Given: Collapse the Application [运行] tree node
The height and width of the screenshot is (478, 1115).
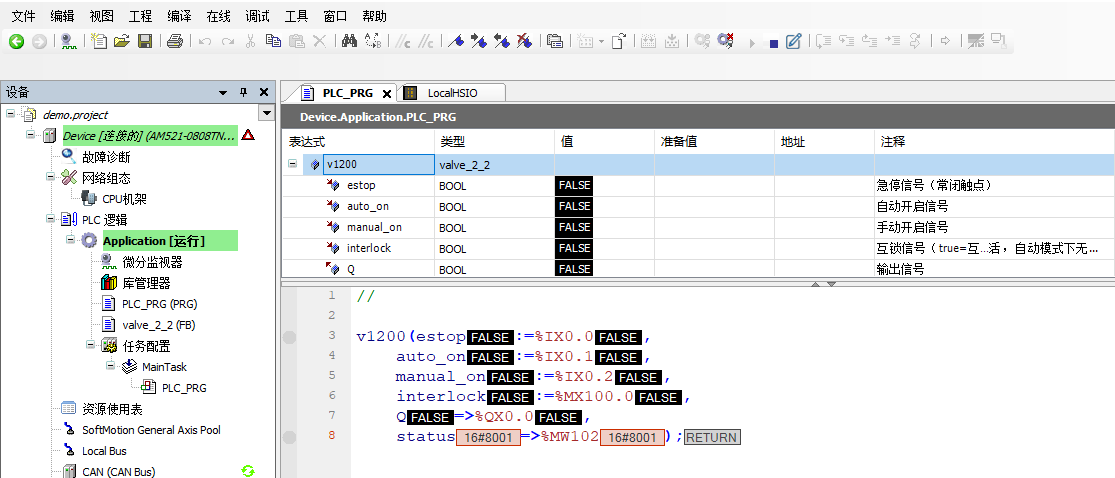Looking at the screenshot, I should click(71, 241).
